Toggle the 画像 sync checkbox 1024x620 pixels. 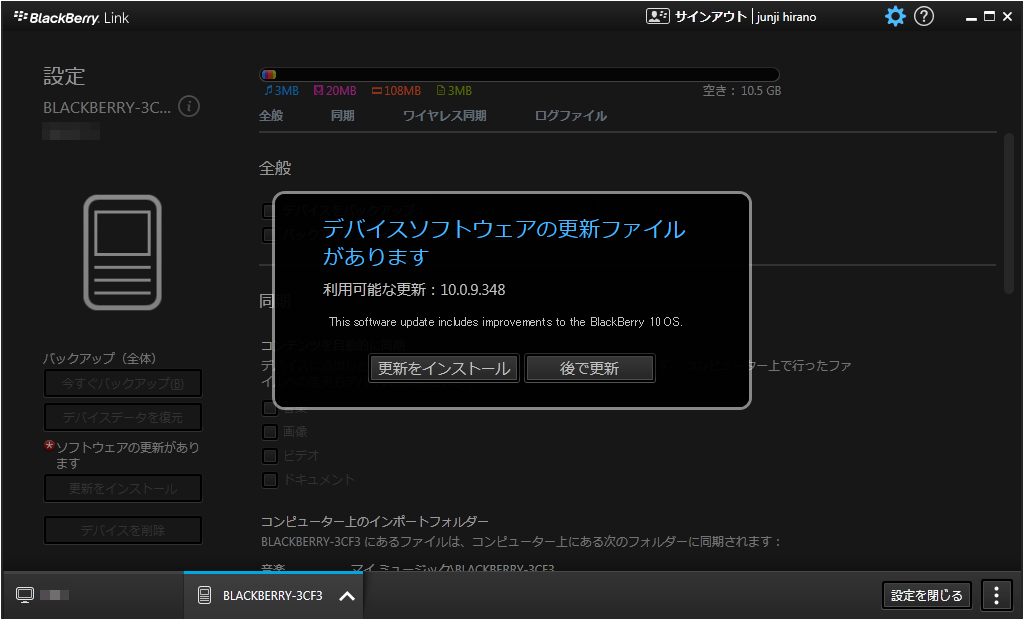[270, 432]
